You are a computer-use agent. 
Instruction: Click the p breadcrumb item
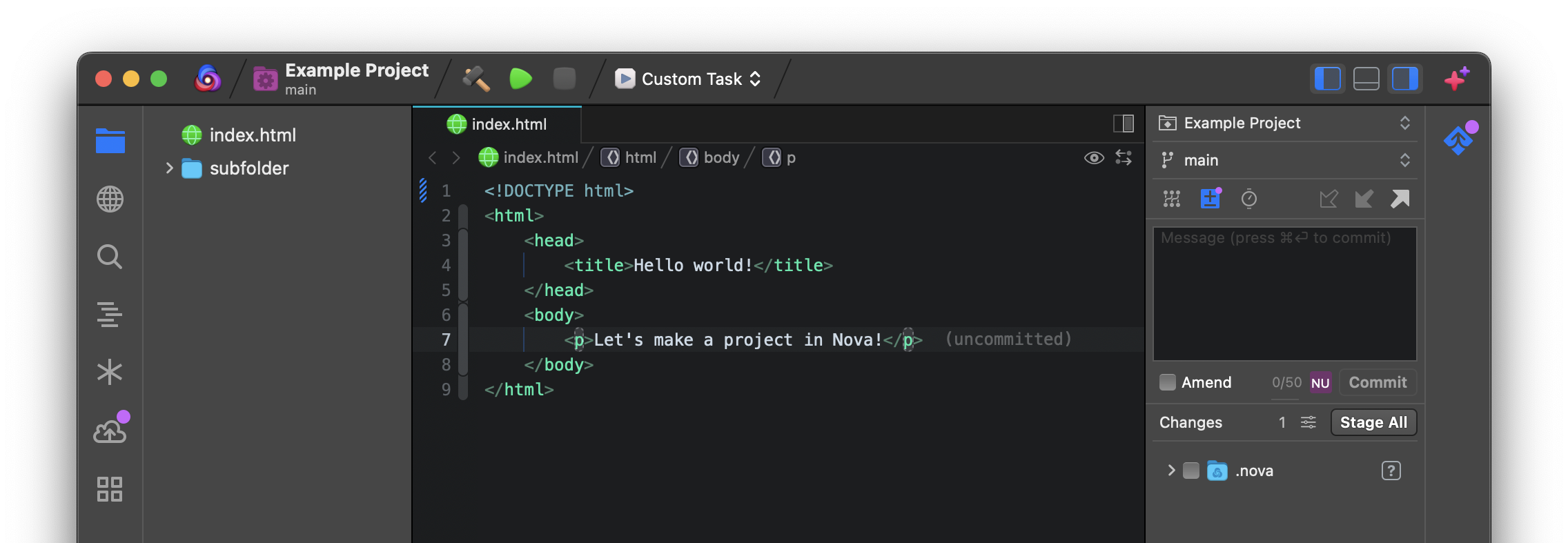(779, 158)
